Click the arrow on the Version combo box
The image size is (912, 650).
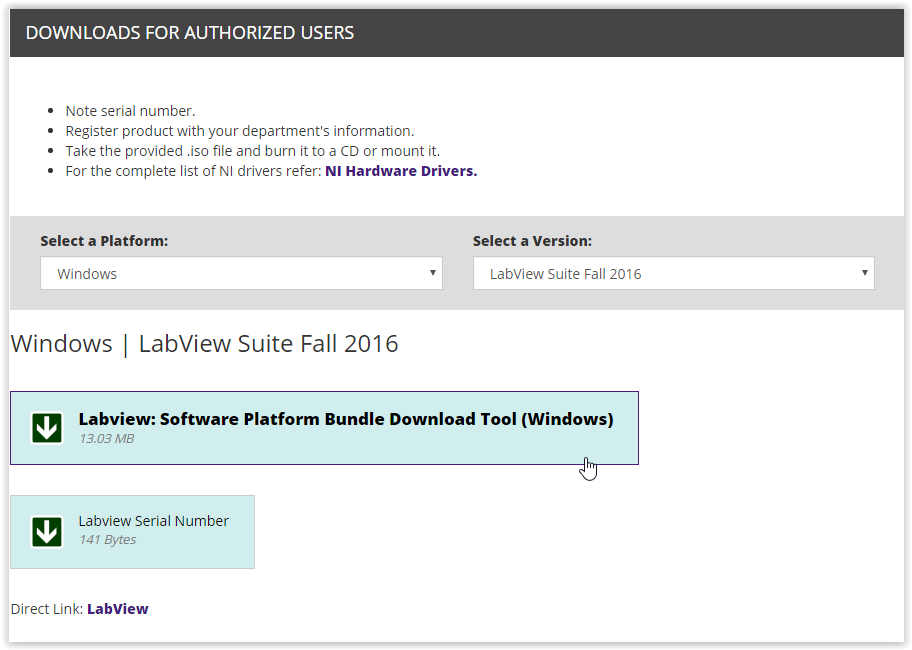(864, 273)
